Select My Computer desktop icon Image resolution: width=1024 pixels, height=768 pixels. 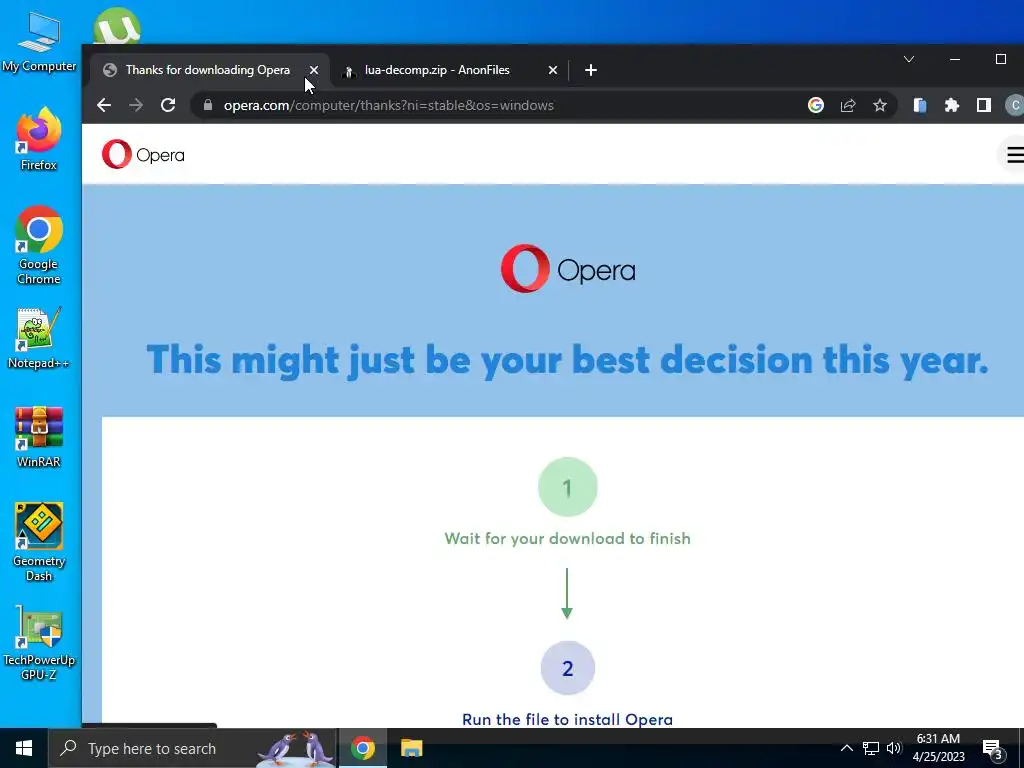[39, 42]
